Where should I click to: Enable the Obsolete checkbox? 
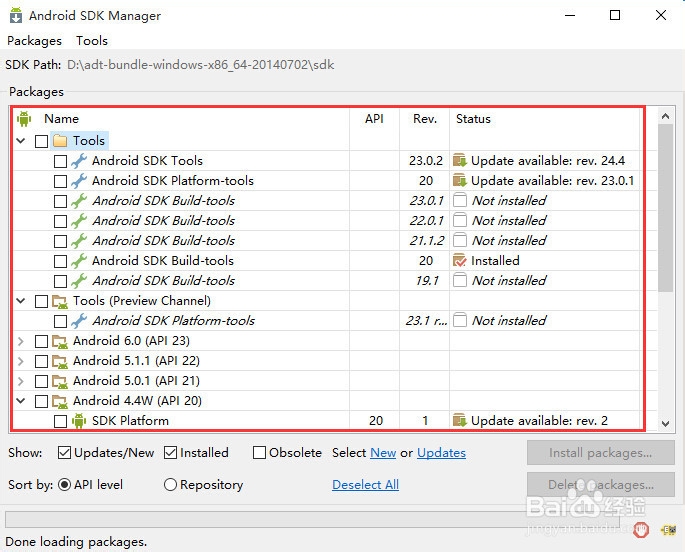(x=260, y=453)
